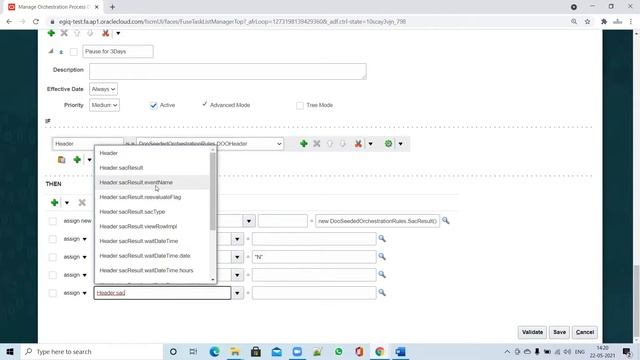Toggle the Active checkbox

click(153, 105)
